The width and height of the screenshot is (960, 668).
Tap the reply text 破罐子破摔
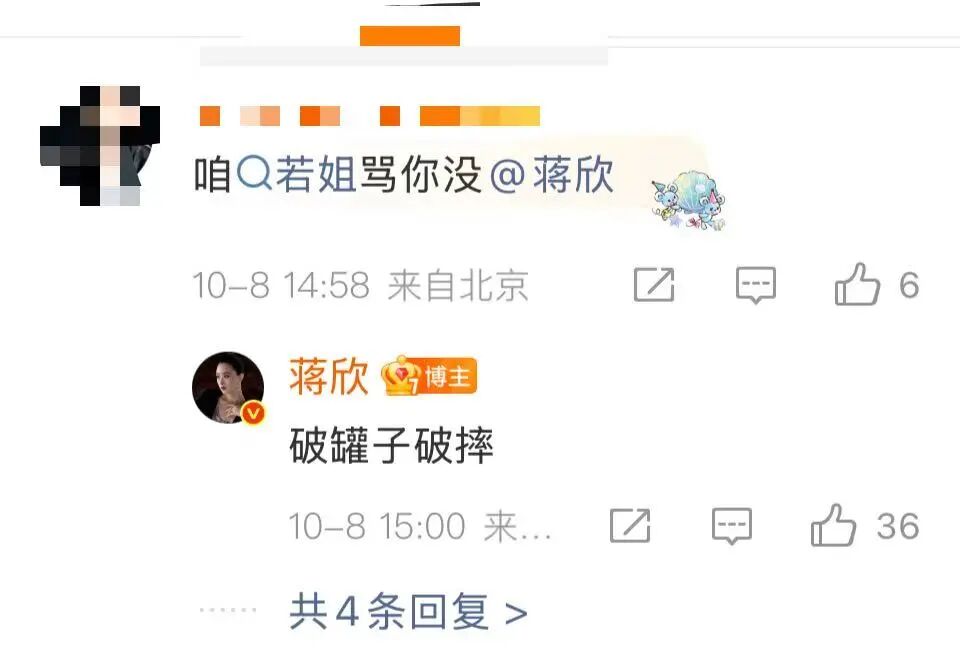[391, 446]
